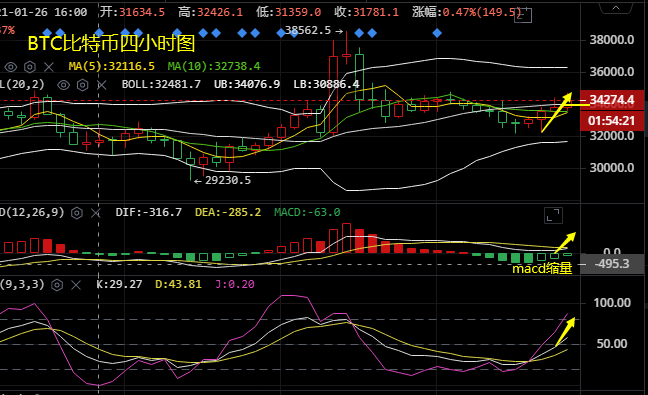Remove the (9,3,3) KDJ indicator with its X

[x=76, y=285]
